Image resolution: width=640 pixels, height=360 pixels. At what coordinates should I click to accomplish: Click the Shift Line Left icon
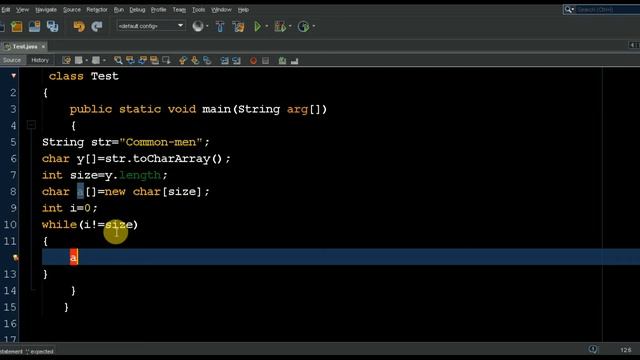click(224, 61)
